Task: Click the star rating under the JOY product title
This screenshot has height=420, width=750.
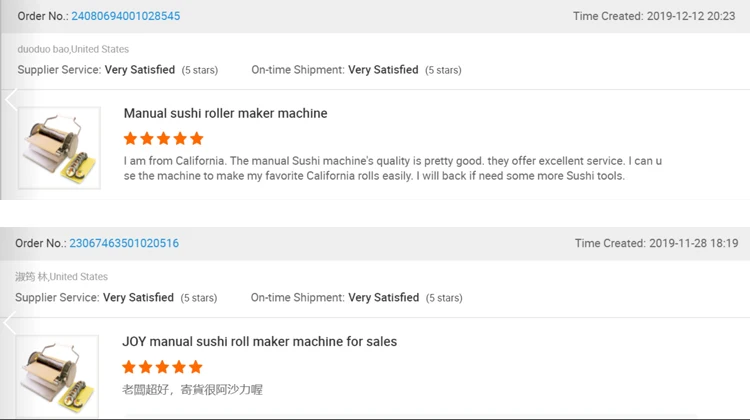Action: 162,367
